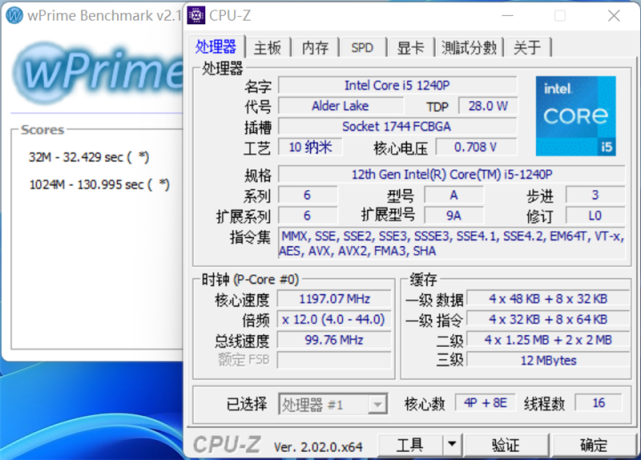Screen dimensions: 641x460
Task: Click the 10 纳米 process value
Action: 310,147
